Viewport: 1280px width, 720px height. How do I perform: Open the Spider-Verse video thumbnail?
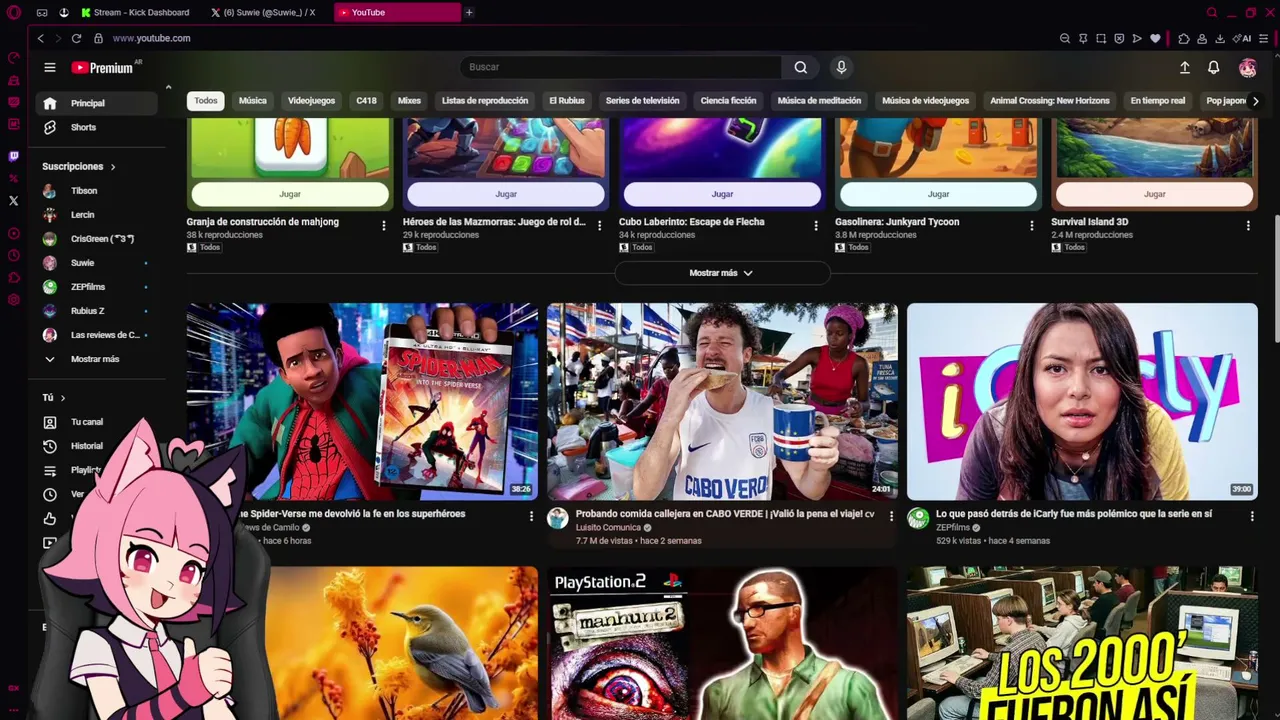pyautogui.click(x=362, y=402)
